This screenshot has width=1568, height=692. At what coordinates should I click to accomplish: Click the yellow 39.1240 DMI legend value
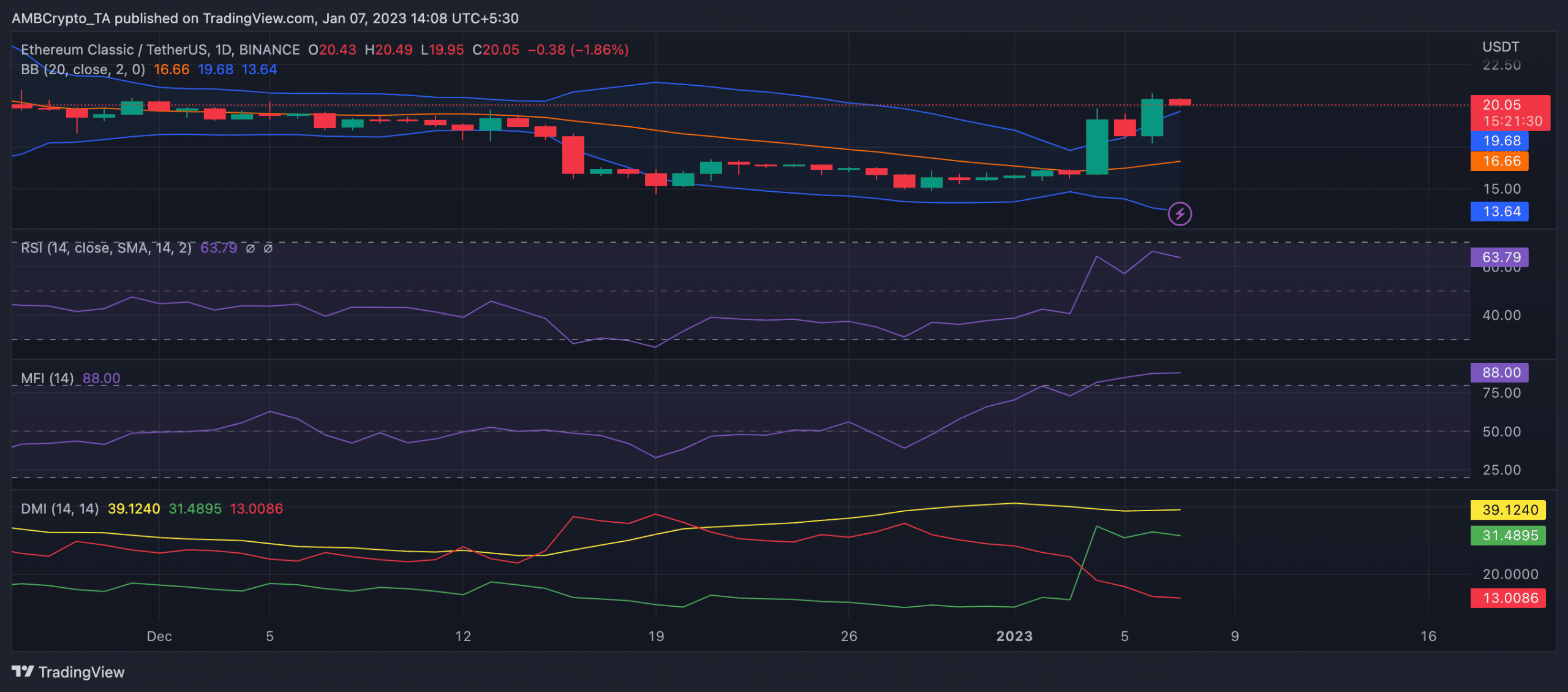(134, 509)
